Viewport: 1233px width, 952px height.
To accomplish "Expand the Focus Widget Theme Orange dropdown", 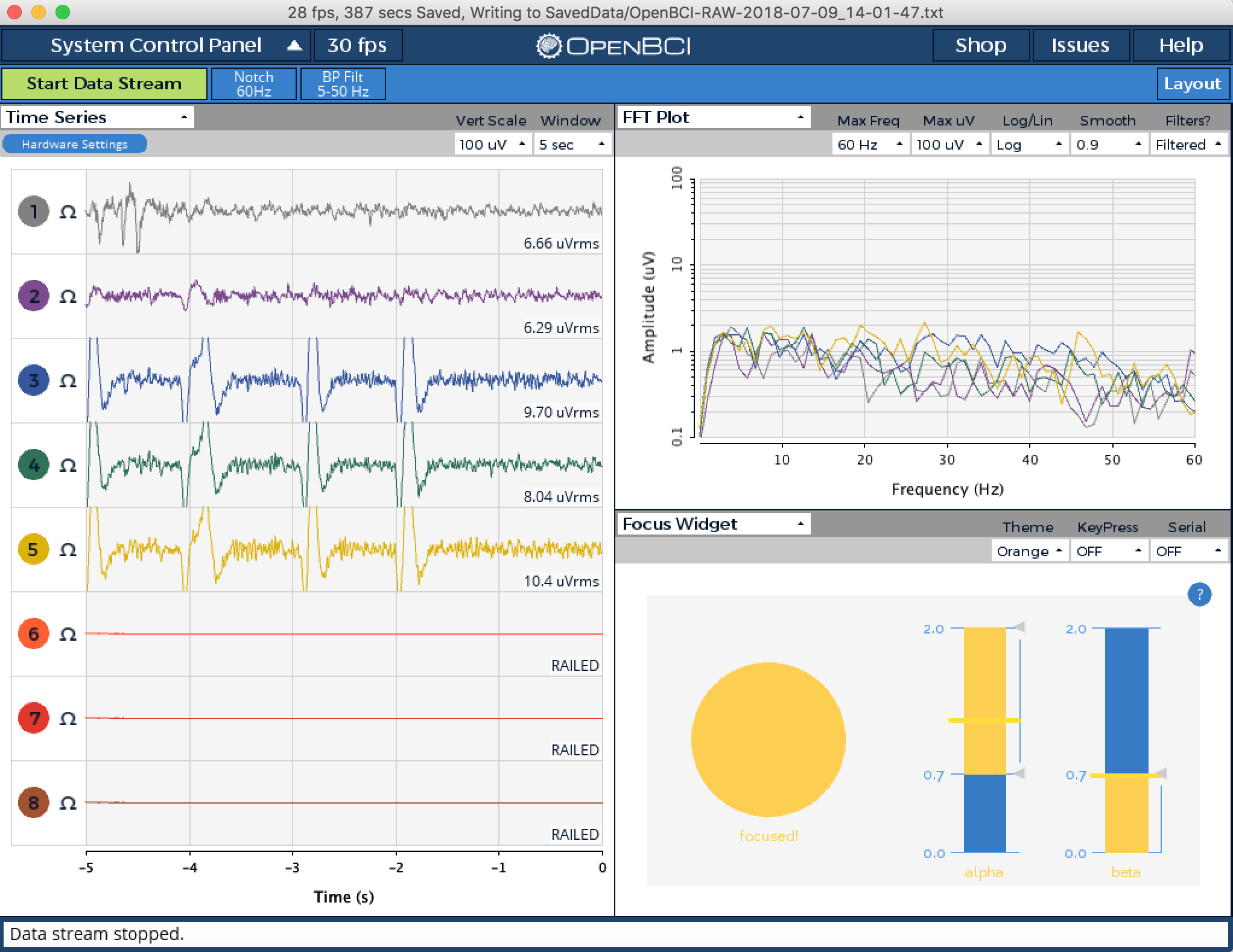I will (1029, 551).
